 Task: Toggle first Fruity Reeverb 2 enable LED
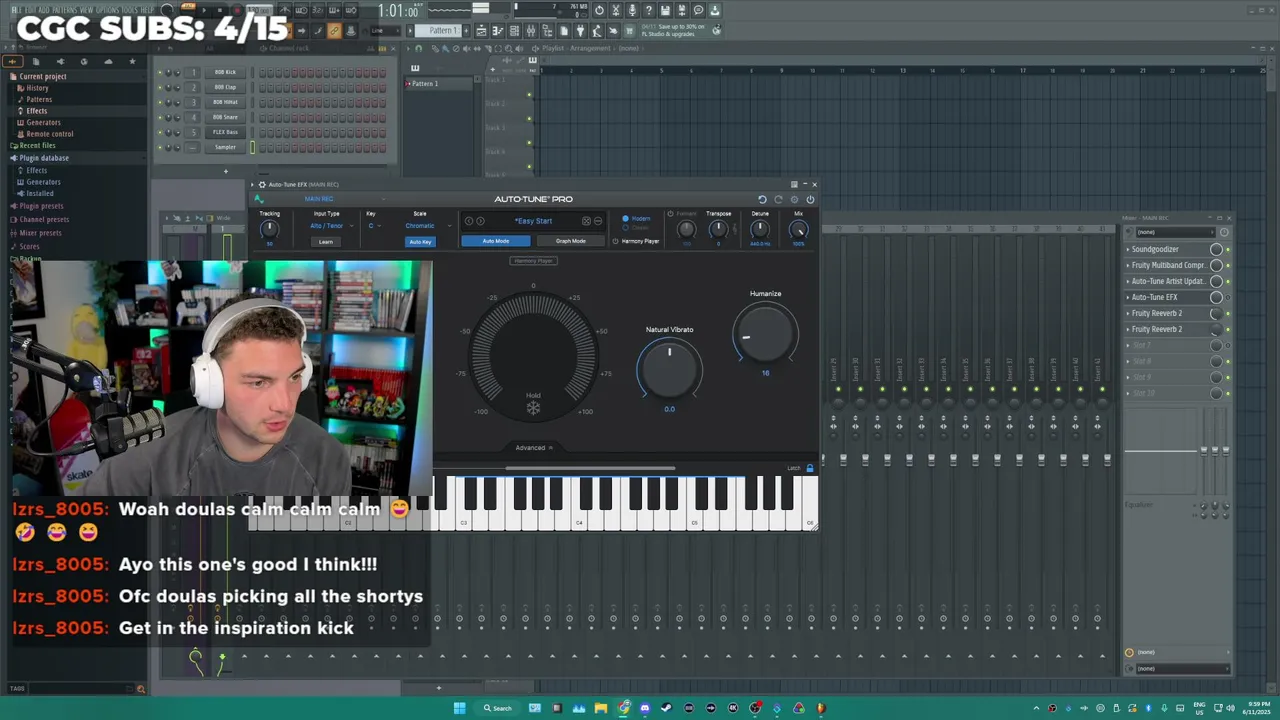coord(1228,313)
